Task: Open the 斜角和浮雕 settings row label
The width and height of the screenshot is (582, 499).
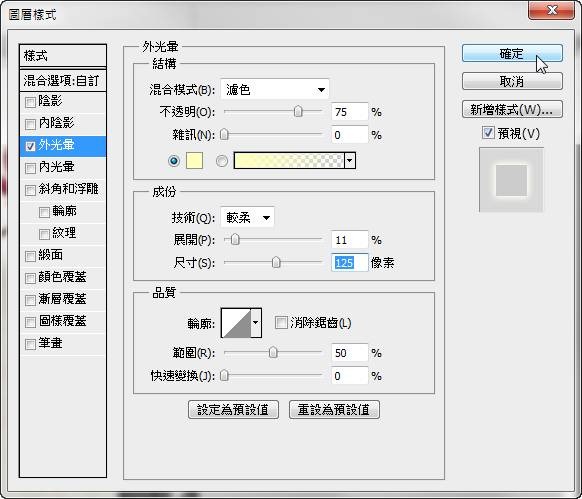Action: click(x=68, y=189)
